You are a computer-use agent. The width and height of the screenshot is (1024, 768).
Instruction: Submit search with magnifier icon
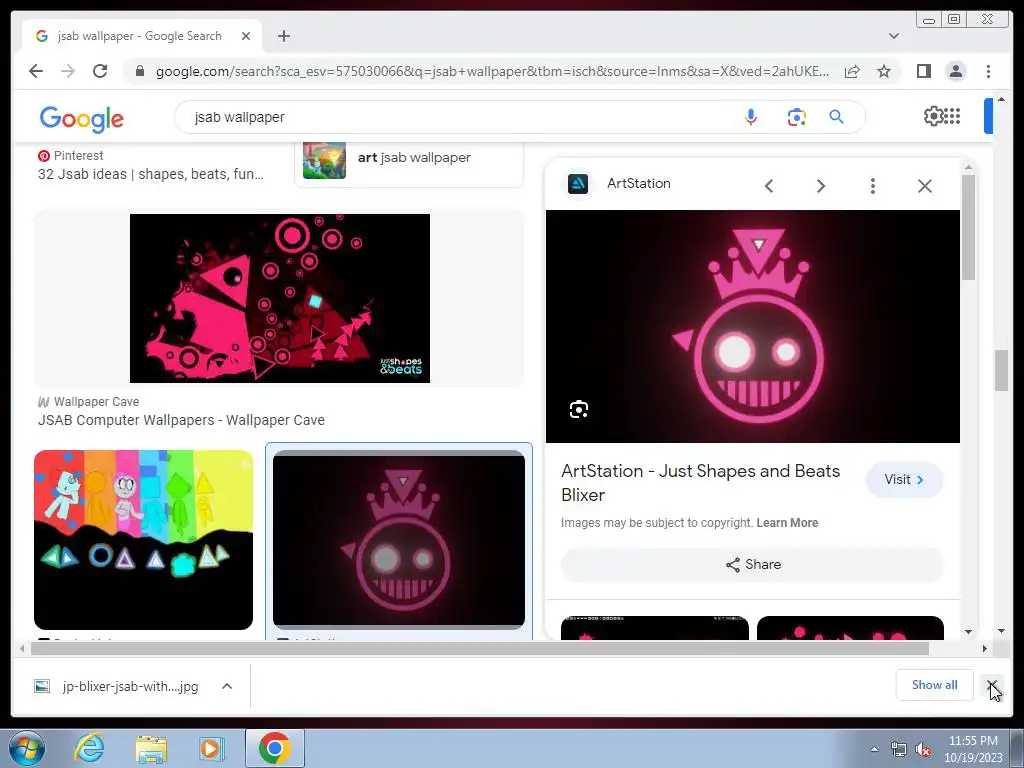[837, 117]
